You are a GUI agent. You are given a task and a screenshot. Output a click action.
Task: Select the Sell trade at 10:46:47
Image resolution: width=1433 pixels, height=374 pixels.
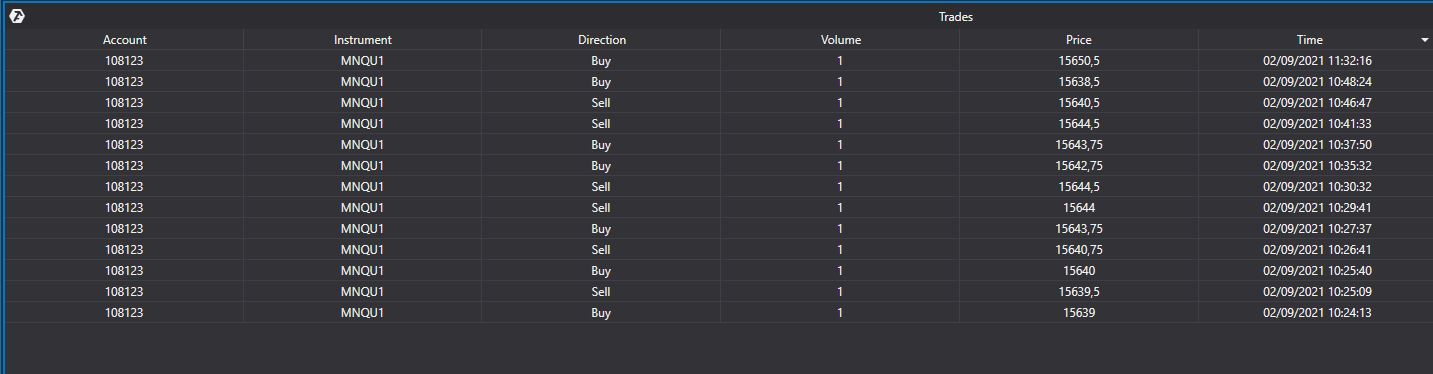pyautogui.click(x=718, y=103)
